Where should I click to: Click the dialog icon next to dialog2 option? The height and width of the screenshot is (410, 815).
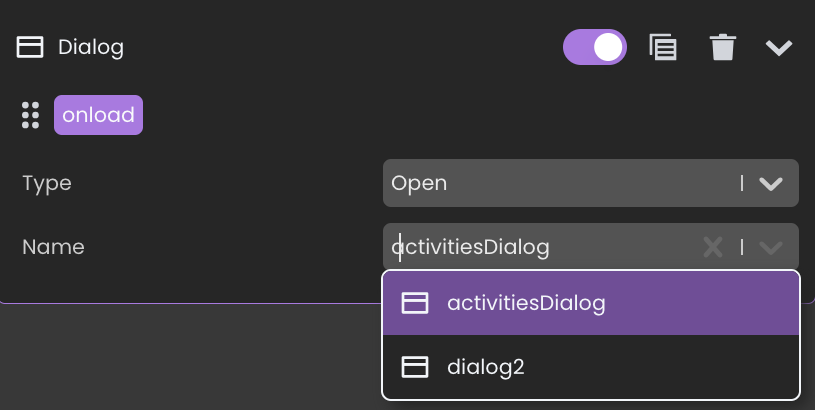point(415,367)
